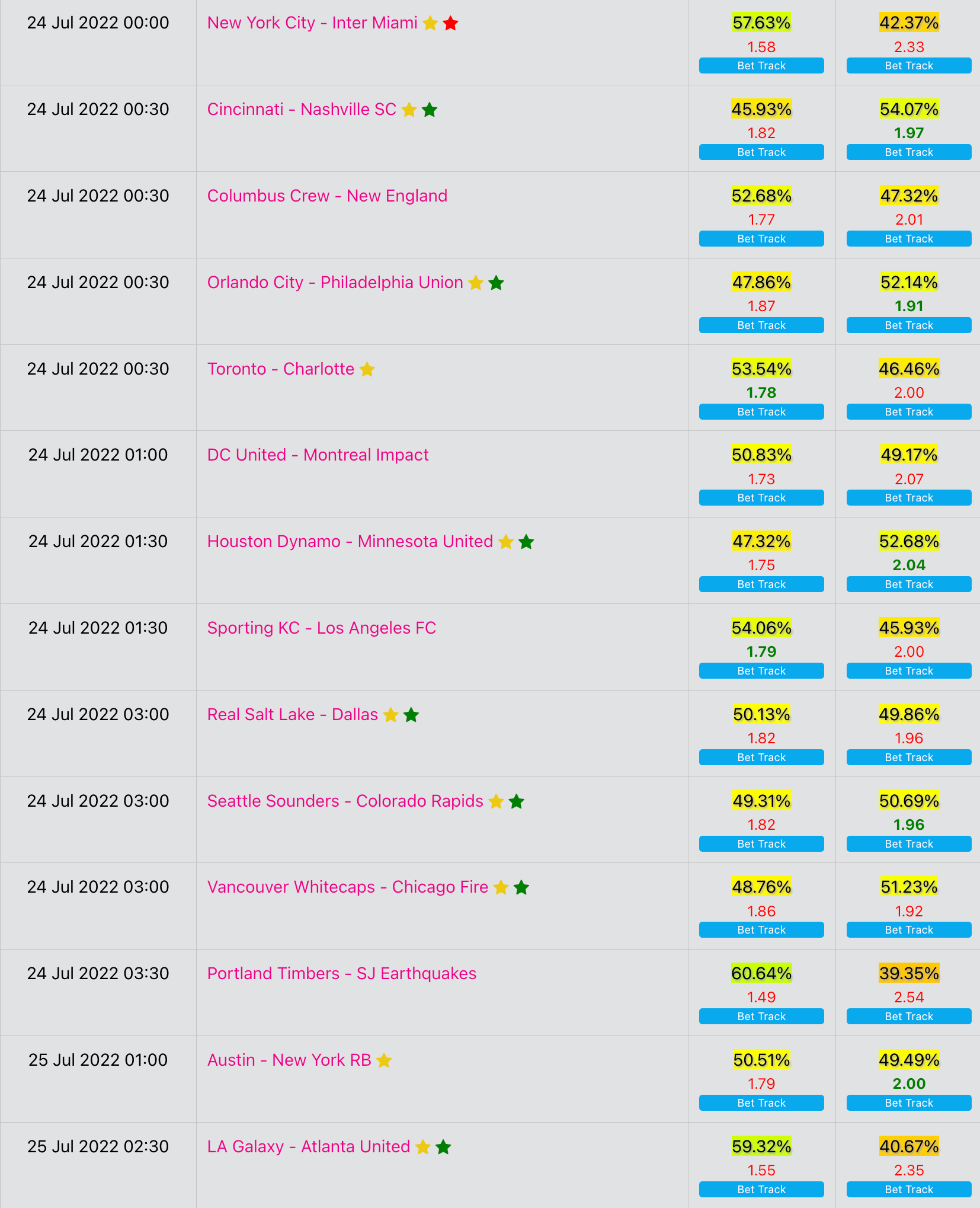The image size is (980, 1208).
Task: Click Bet Track under 2.54 odds for SJ Earthquakes
Action: click(x=909, y=1017)
